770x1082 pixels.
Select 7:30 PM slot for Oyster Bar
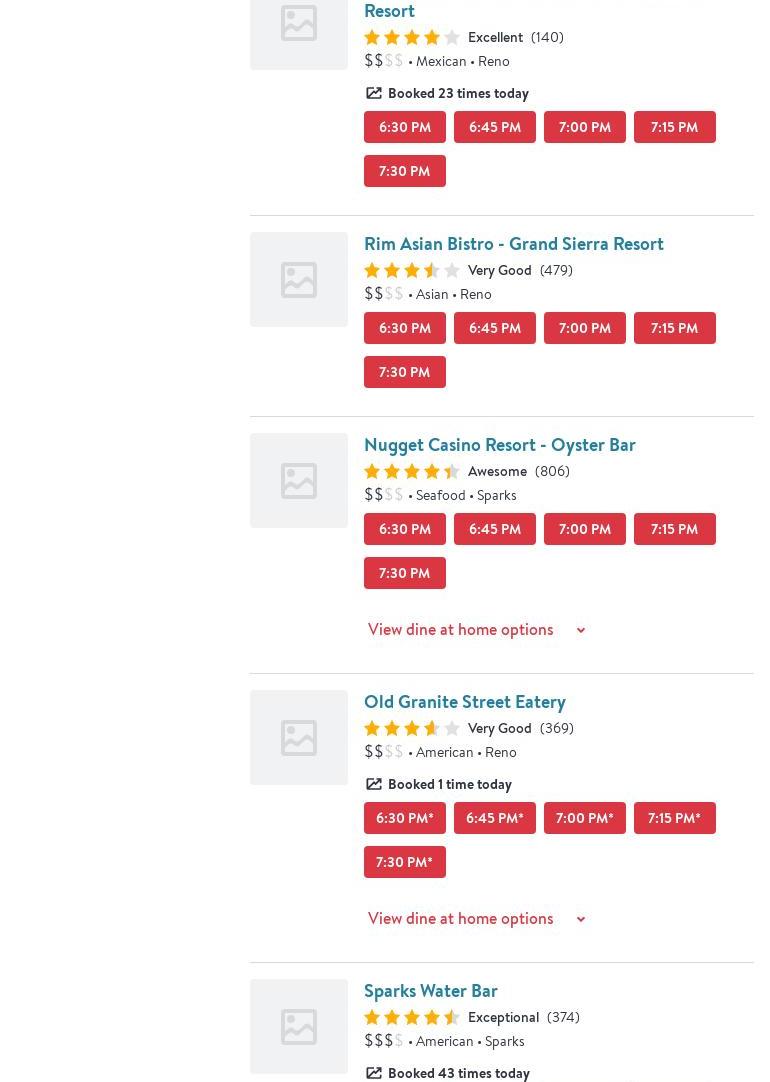(404, 573)
